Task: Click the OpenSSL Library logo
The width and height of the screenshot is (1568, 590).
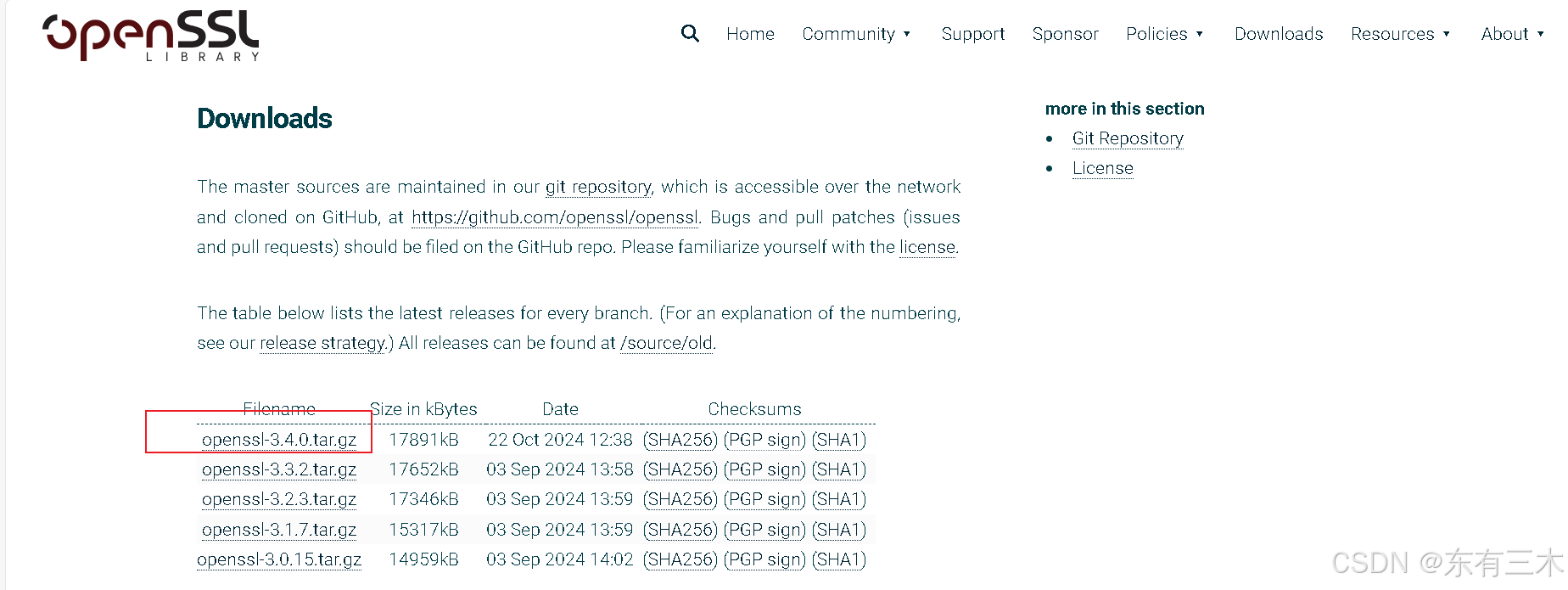Action: pyautogui.click(x=151, y=37)
